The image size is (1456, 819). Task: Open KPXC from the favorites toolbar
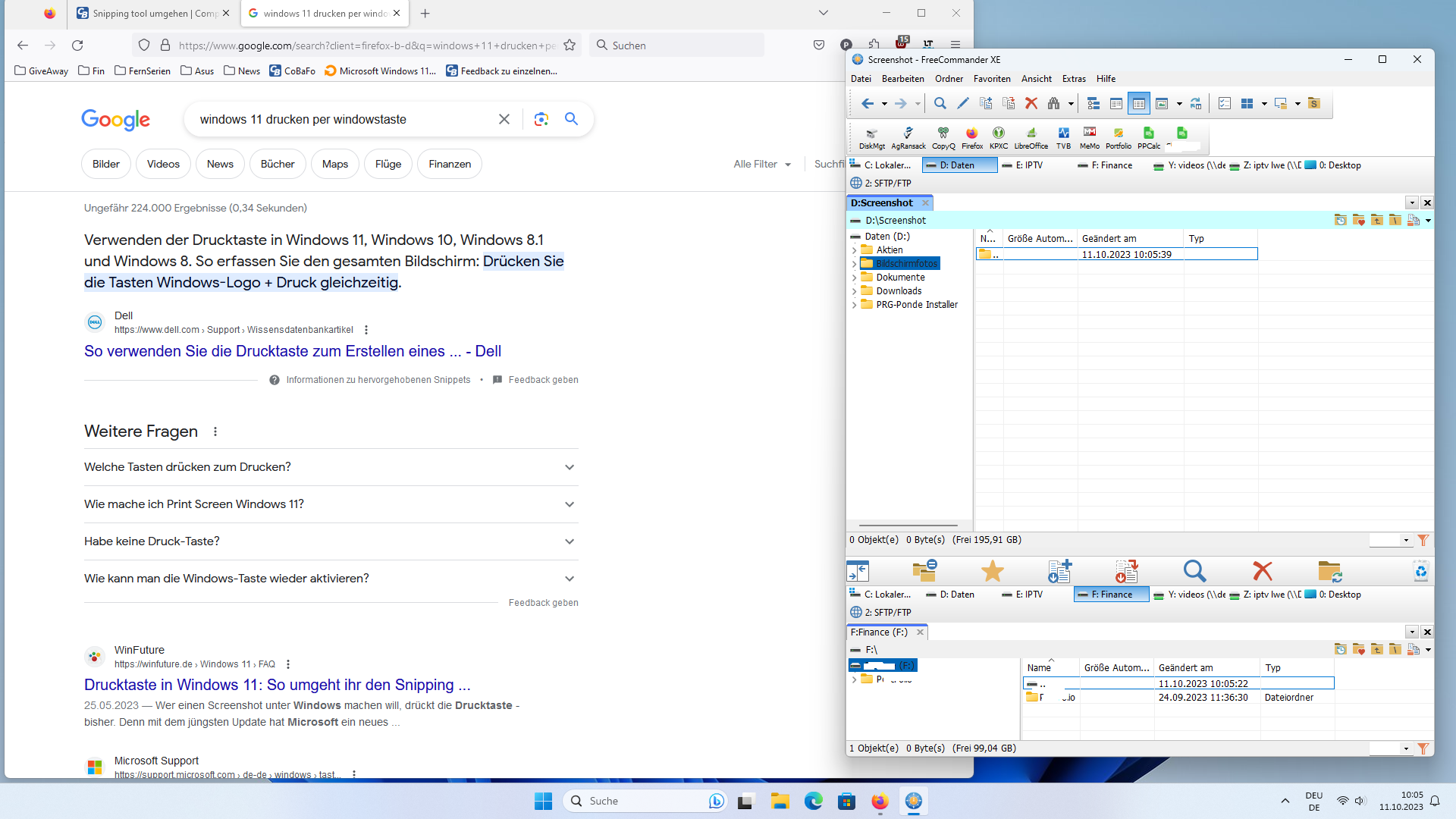click(x=999, y=137)
